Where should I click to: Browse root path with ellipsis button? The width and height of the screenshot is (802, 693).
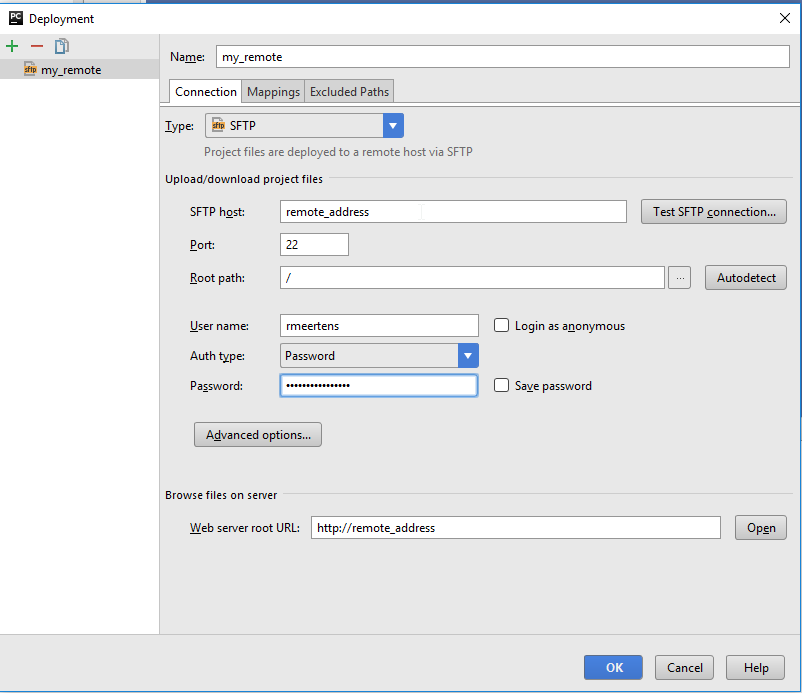click(679, 278)
